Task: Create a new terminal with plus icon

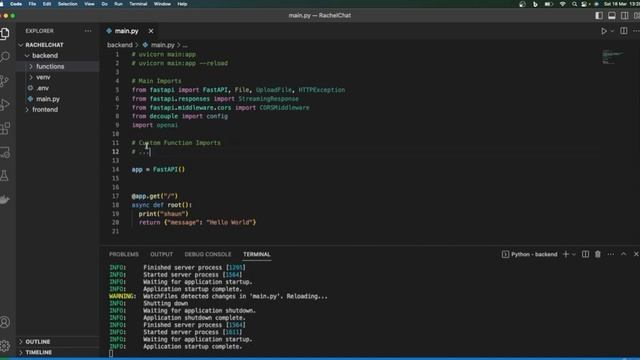Action: [x=566, y=254]
